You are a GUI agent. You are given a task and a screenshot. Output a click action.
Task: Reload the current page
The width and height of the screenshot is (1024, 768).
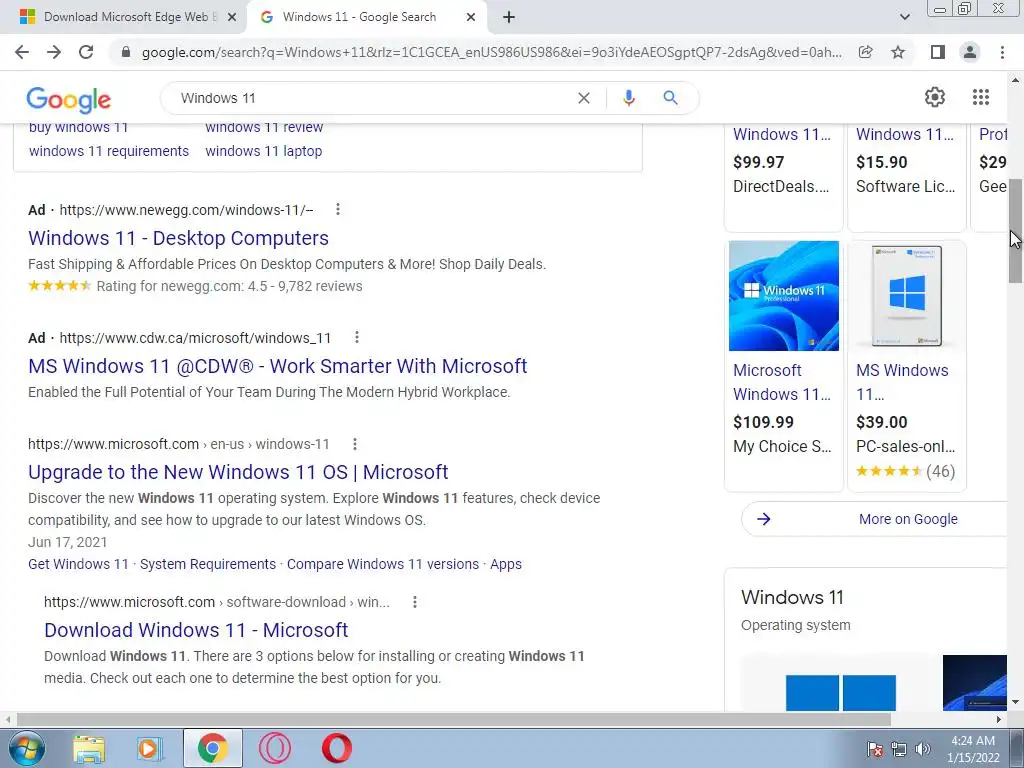[x=86, y=52]
